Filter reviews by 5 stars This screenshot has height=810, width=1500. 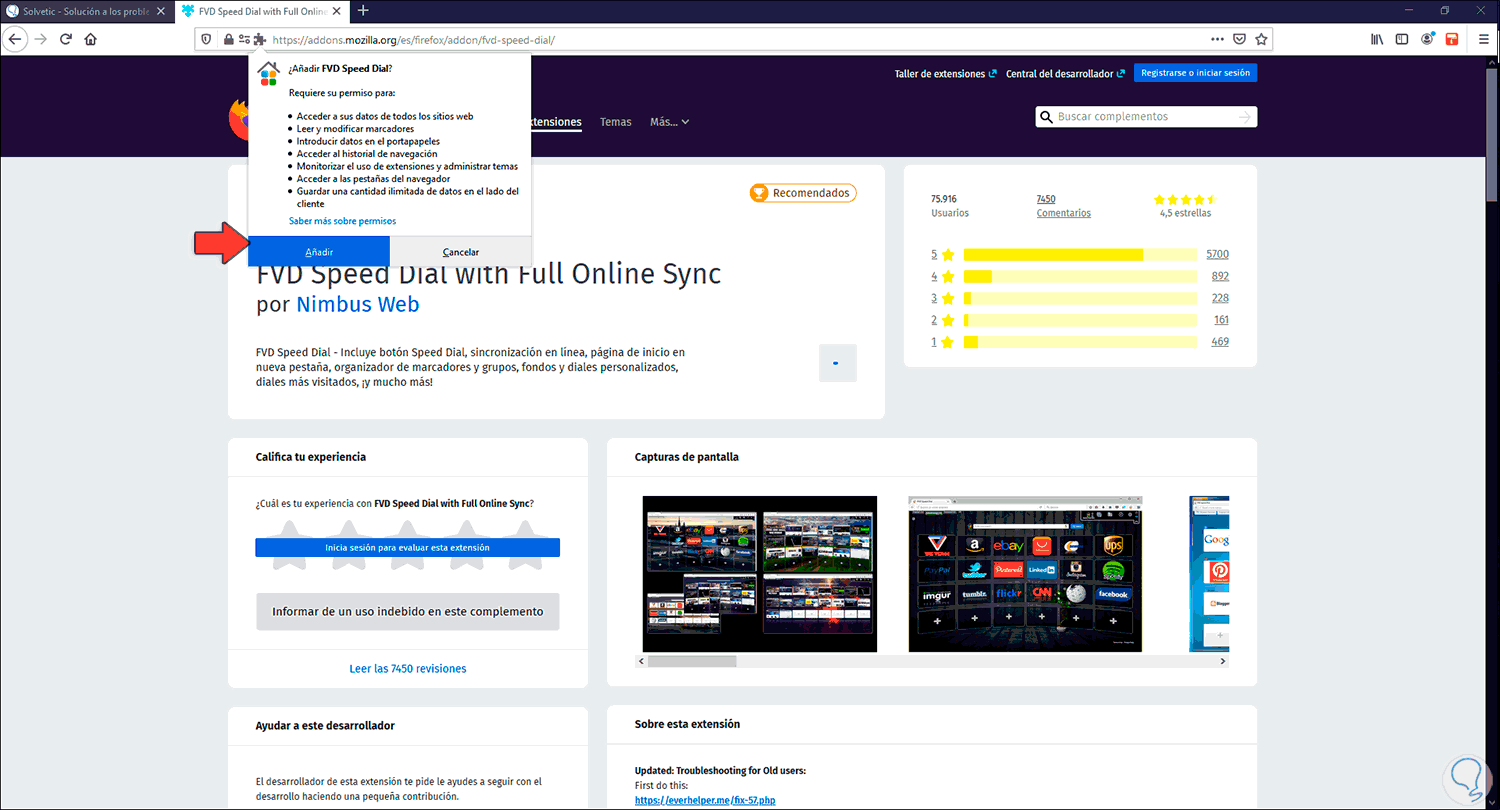pyautogui.click(x=943, y=254)
